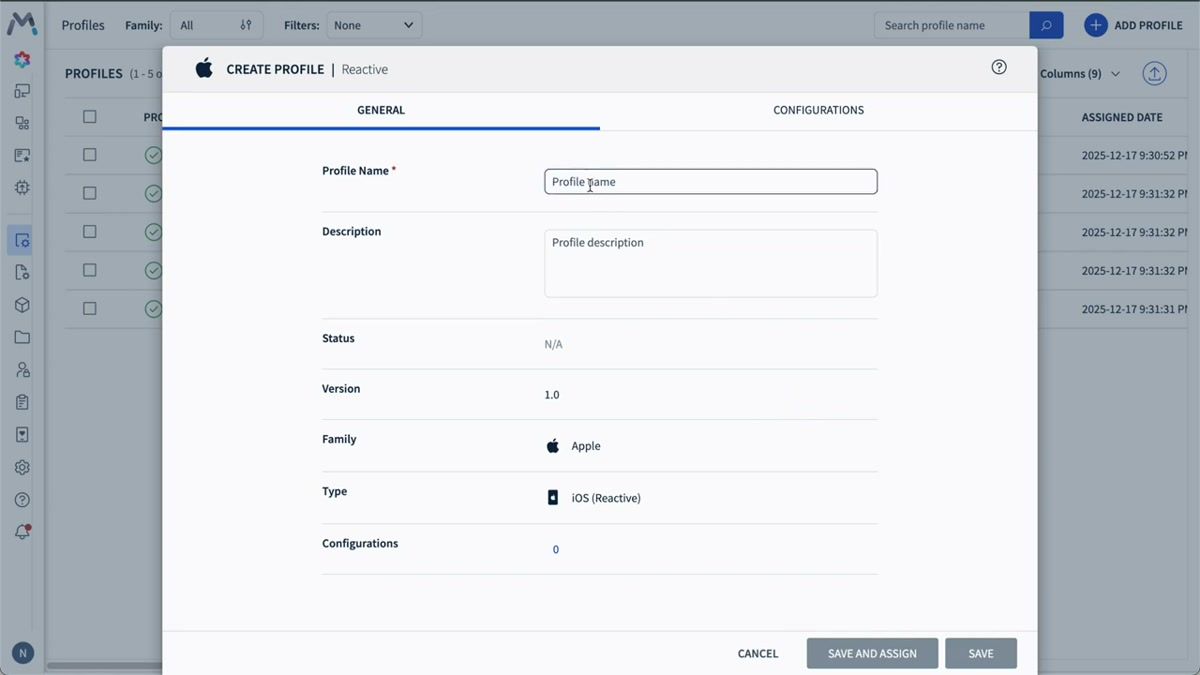Open the Enrollment sidebar icon
This screenshot has width=1200, height=675.
(x=22, y=155)
